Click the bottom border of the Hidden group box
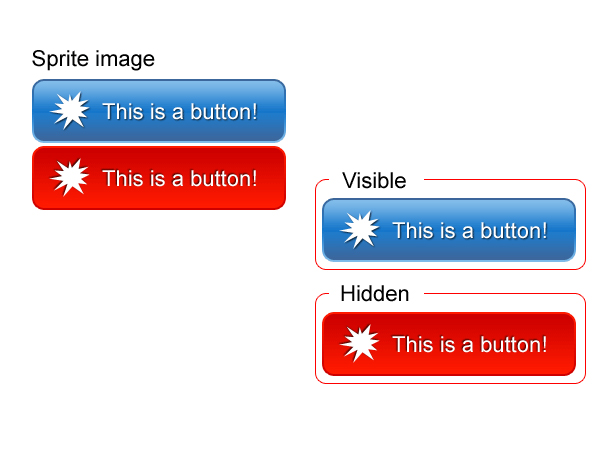Screen dimensions: 615x460 pyautogui.click(x=450, y=383)
